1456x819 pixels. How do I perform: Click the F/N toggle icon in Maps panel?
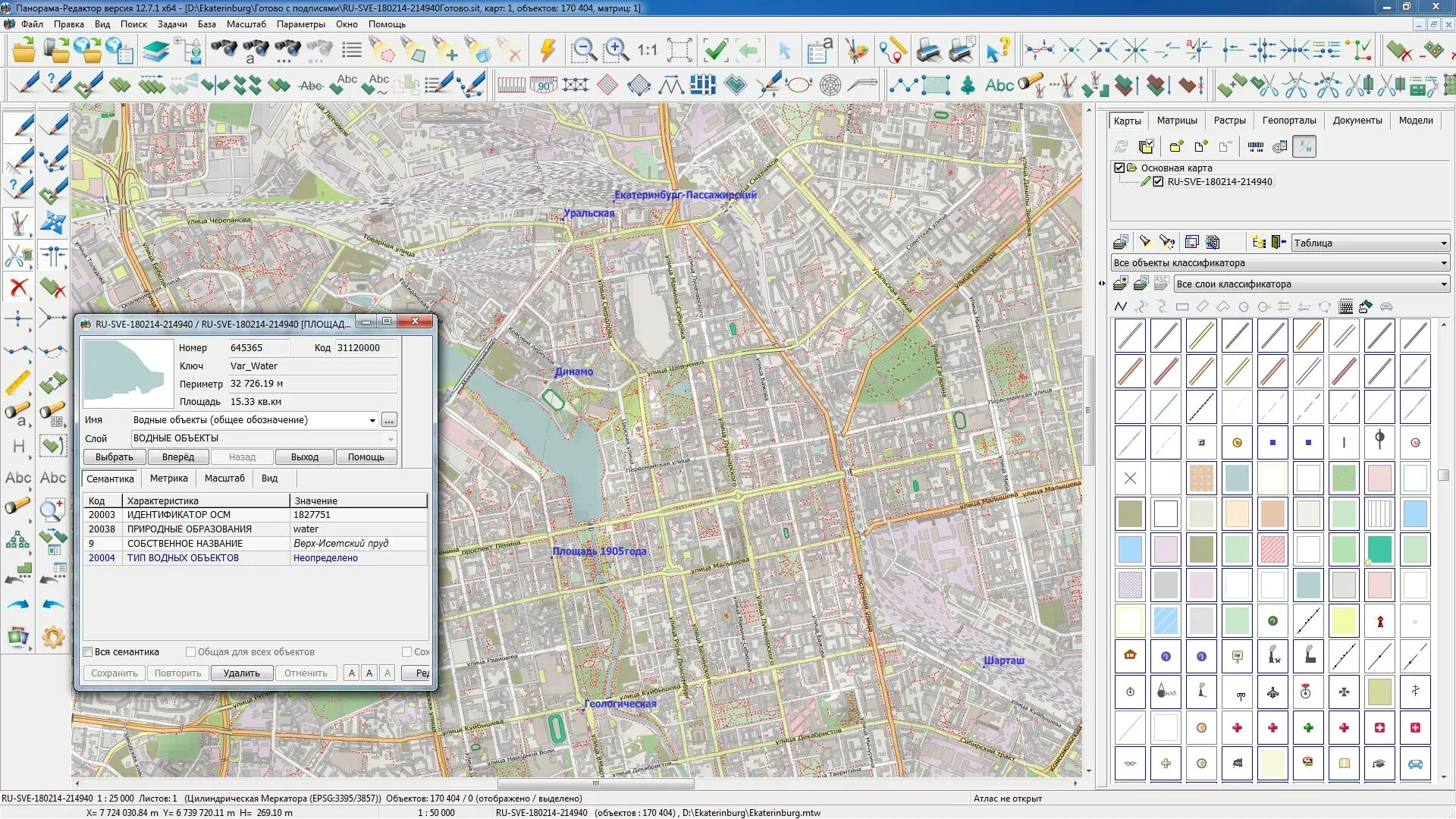[x=1304, y=146]
